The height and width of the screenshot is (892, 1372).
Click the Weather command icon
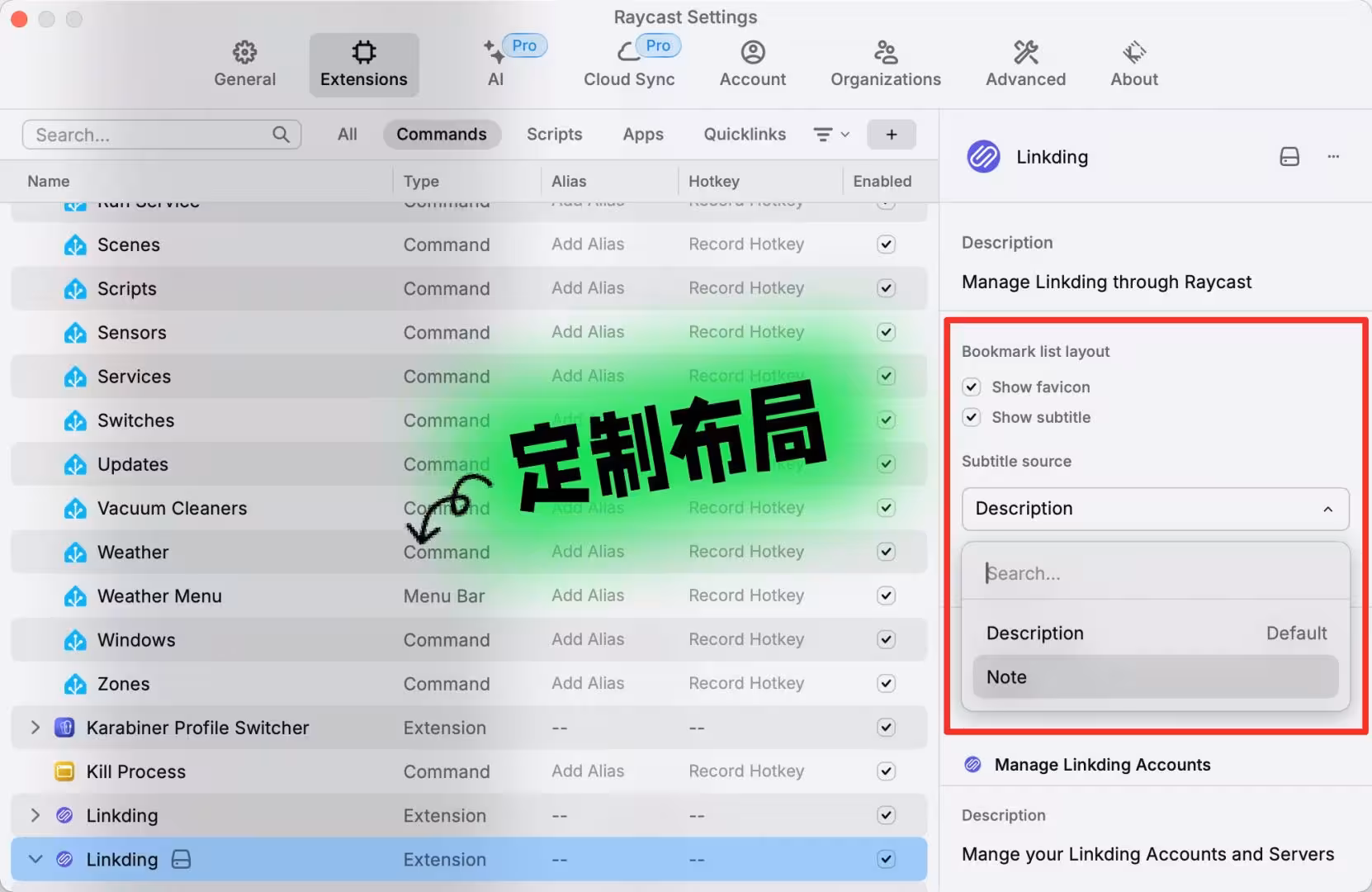tap(75, 553)
